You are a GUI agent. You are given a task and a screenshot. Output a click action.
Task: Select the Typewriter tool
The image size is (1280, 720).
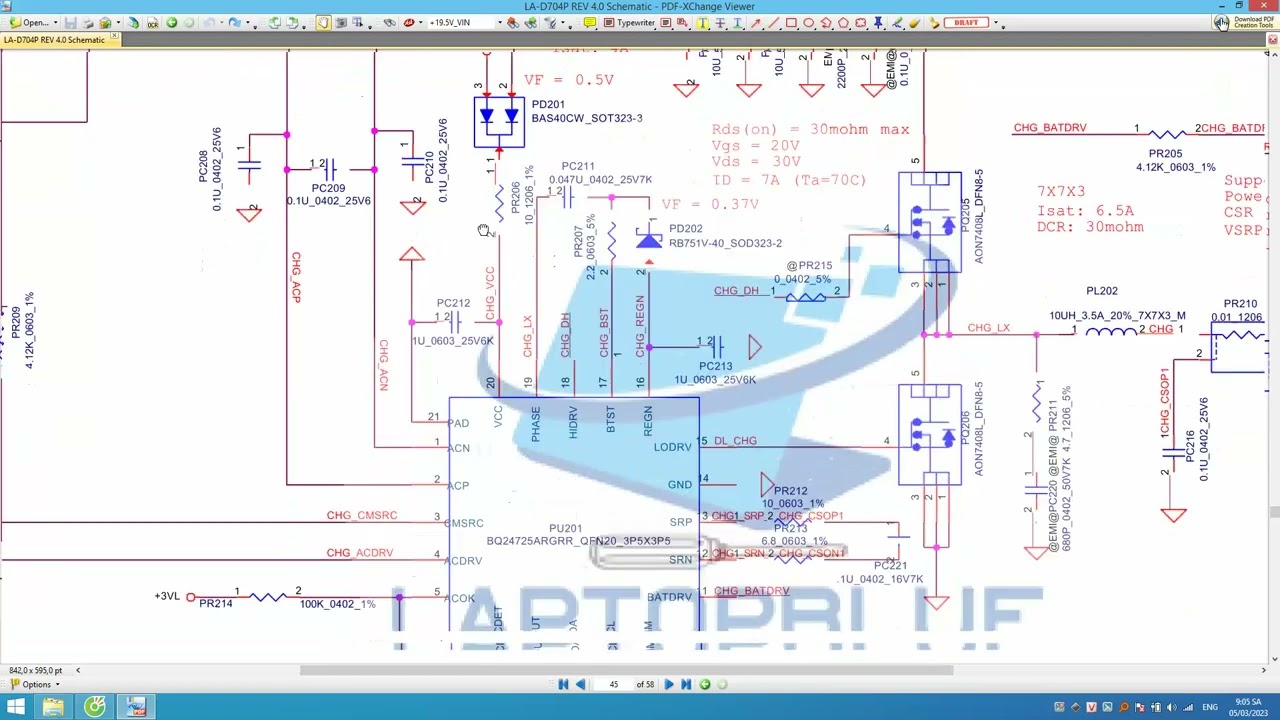tap(630, 22)
